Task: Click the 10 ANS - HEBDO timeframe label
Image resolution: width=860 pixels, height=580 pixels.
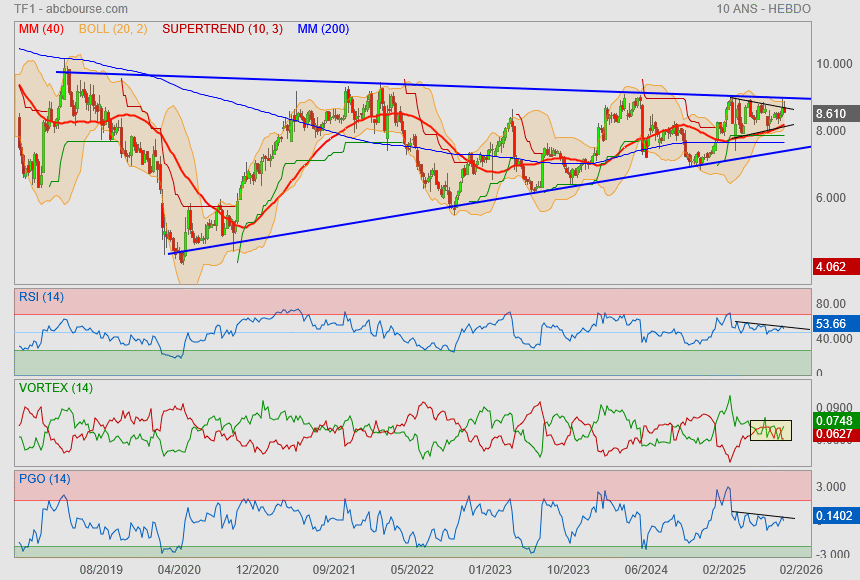Action: point(763,8)
